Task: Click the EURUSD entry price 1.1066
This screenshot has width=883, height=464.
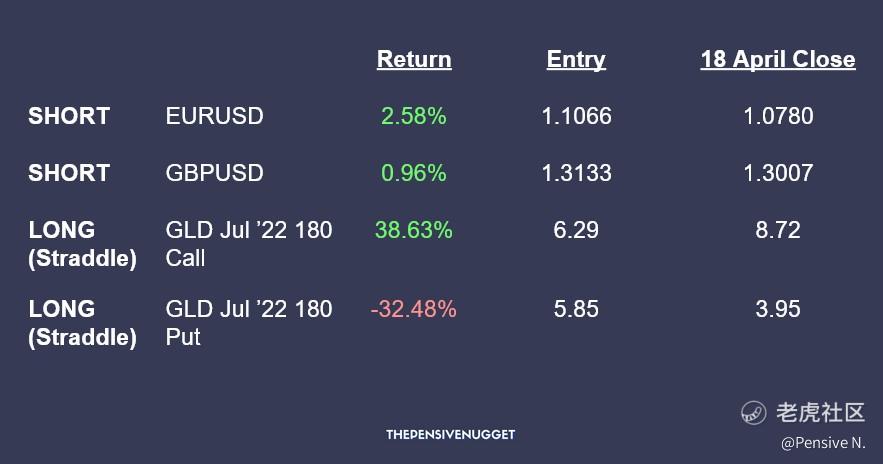Action: coord(576,116)
